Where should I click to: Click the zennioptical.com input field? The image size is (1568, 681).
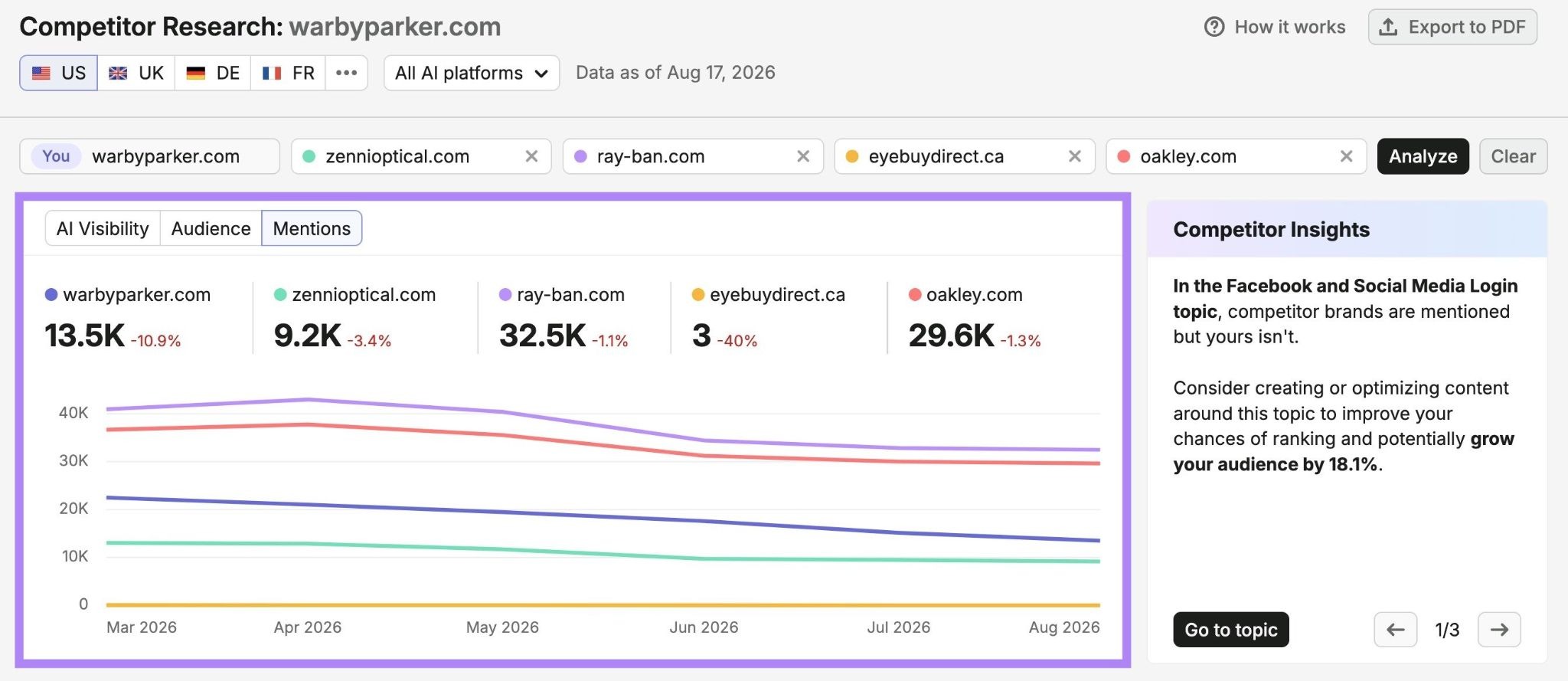point(421,156)
